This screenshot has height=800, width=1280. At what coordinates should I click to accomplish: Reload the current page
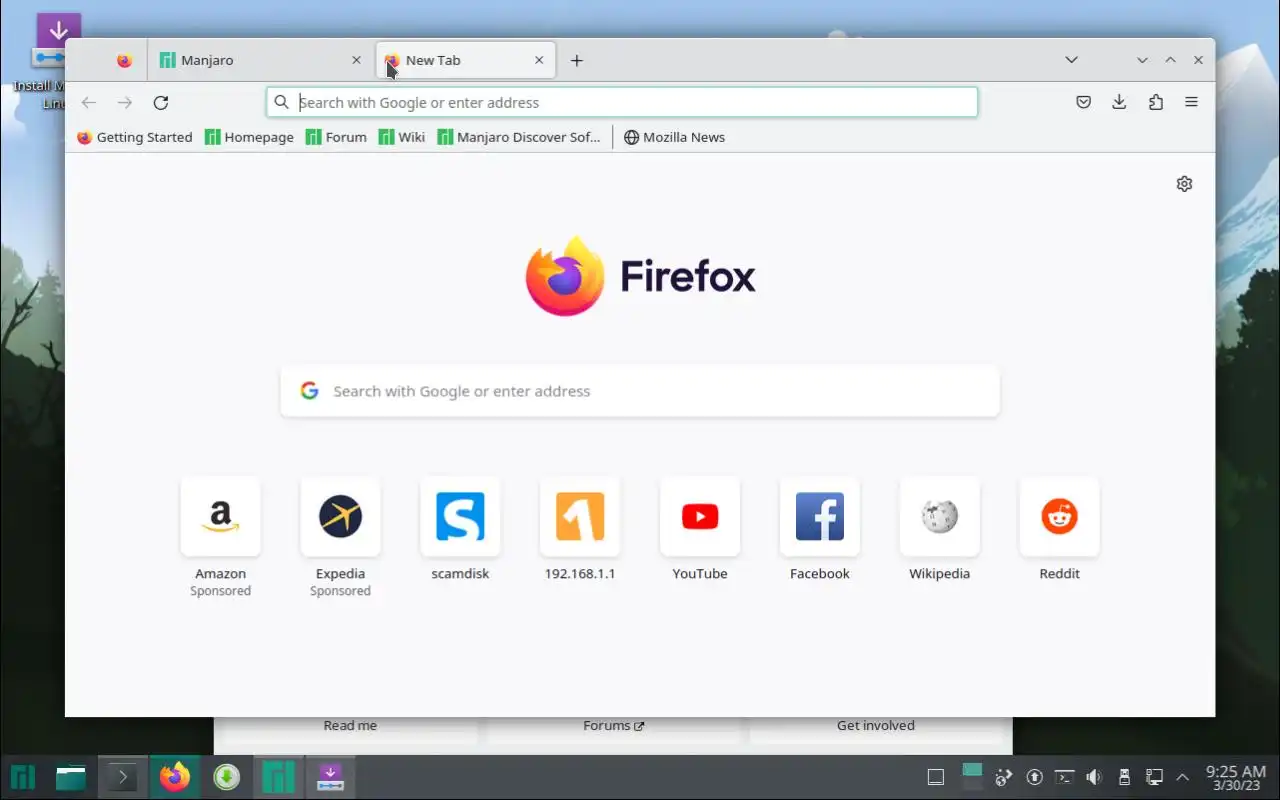[x=161, y=102]
